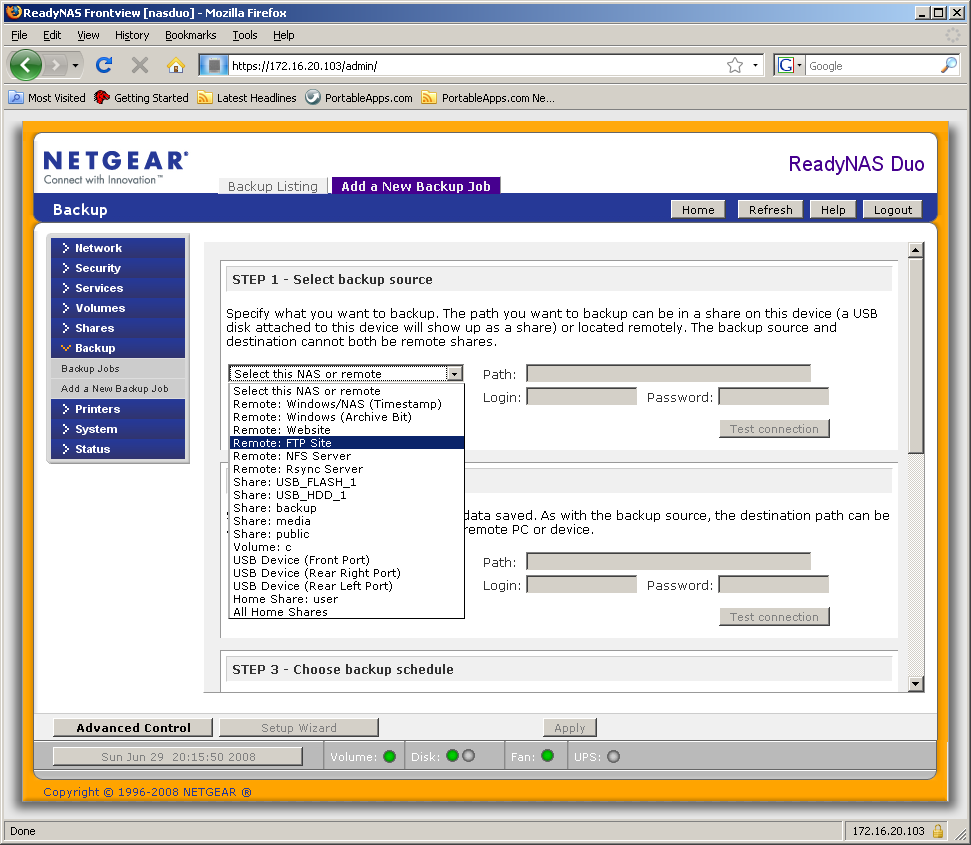This screenshot has width=971, height=845.
Task: Click the search magnifier icon
Action: 949,65
